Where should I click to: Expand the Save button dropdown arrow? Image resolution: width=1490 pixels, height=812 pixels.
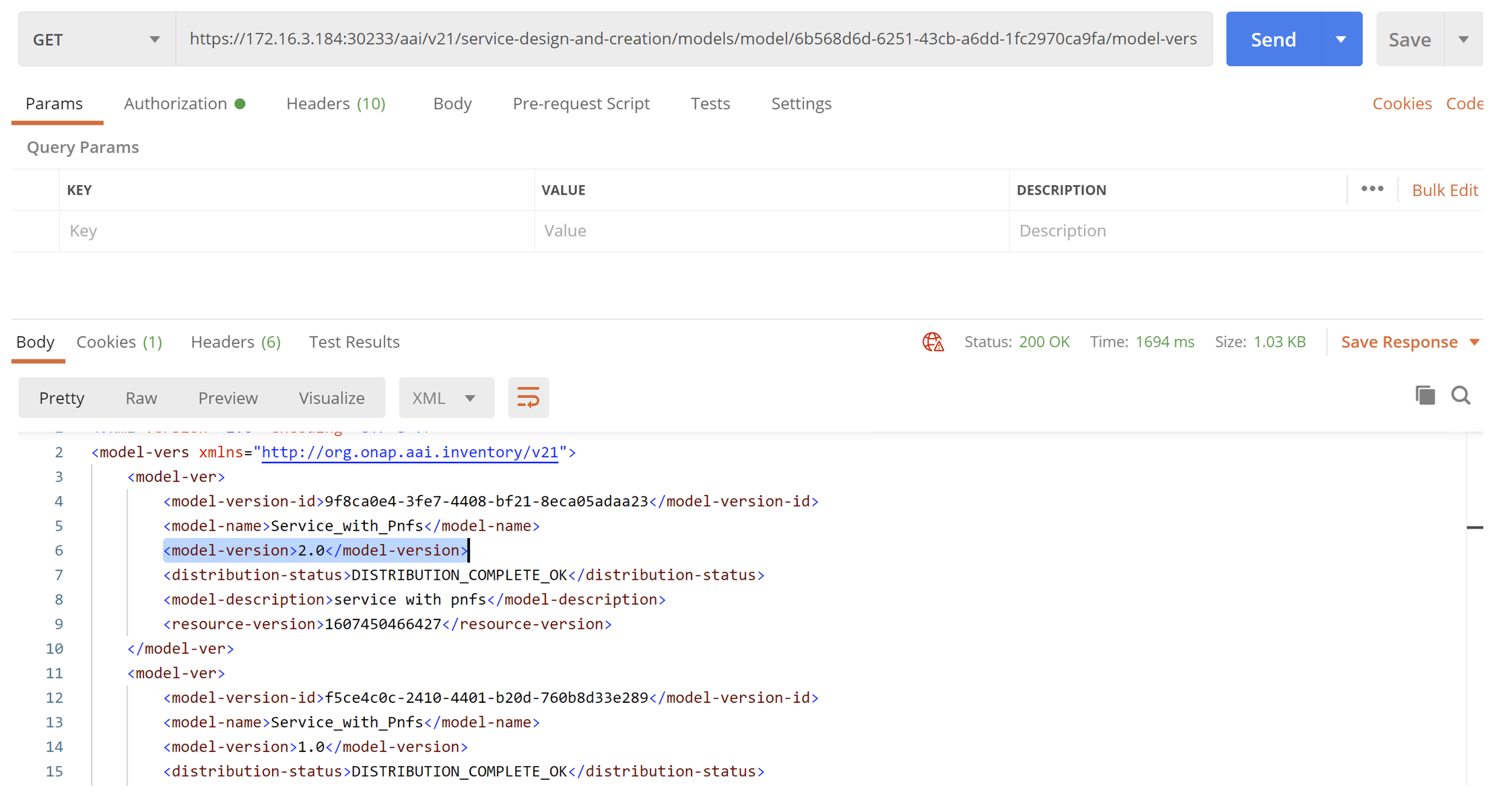click(1464, 39)
